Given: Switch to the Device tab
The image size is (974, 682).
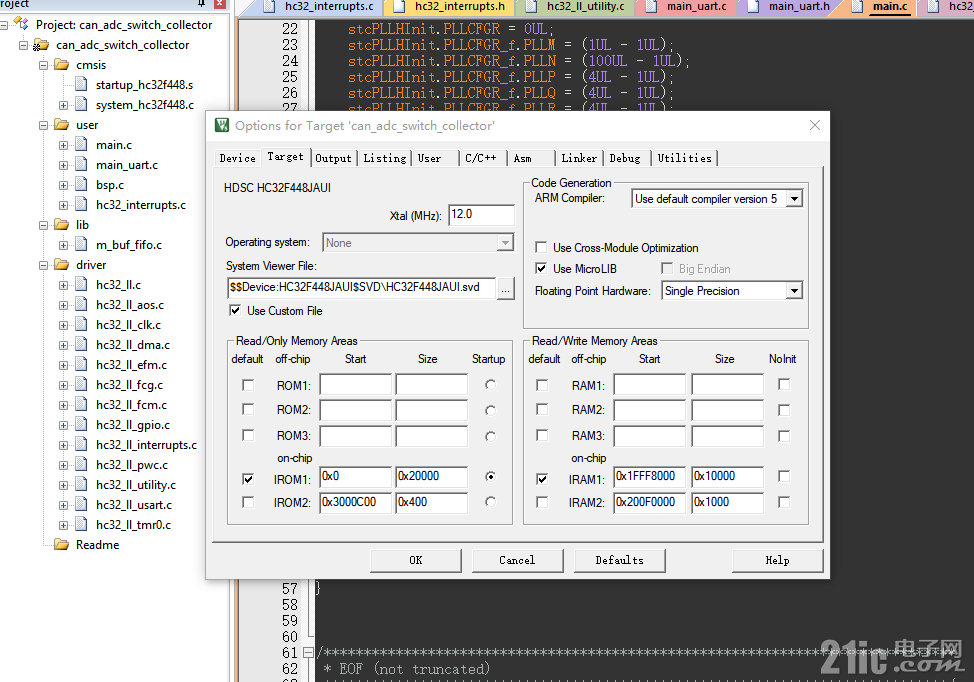Looking at the screenshot, I should [x=237, y=158].
